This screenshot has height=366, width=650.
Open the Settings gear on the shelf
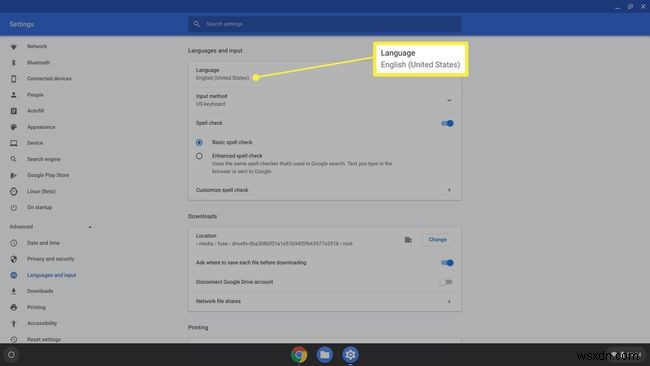click(x=350, y=355)
